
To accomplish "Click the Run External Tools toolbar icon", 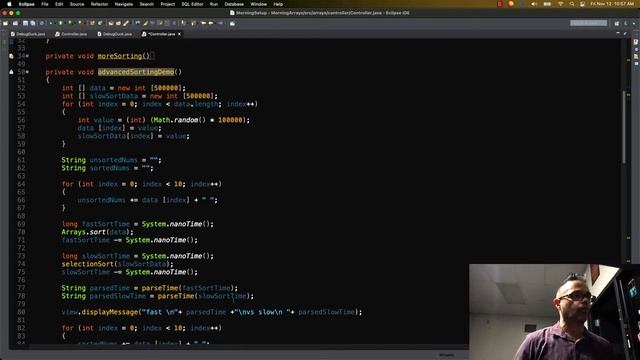I will (x=80, y=23).
